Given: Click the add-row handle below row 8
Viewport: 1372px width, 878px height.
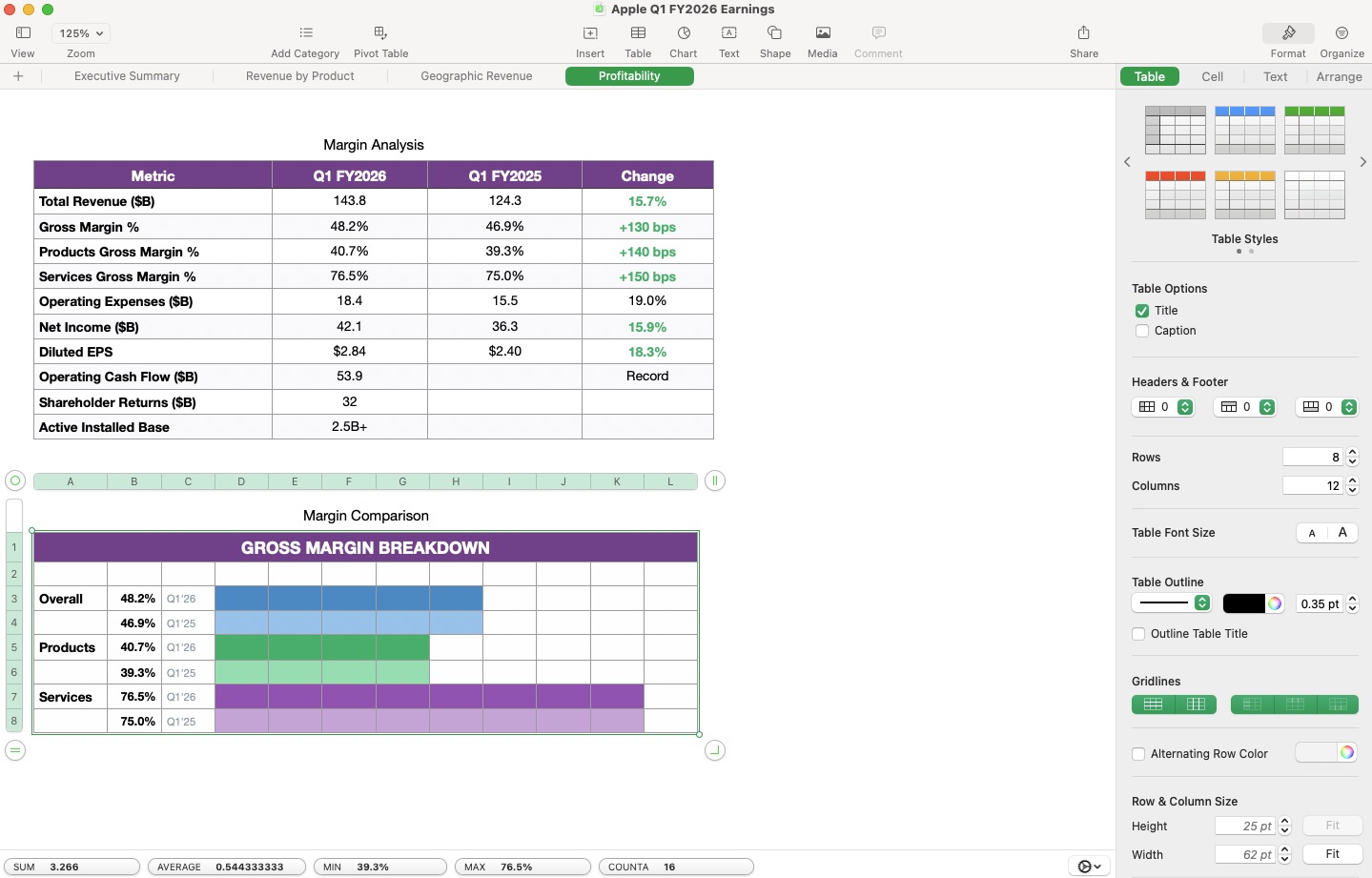Looking at the screenshot, I should (x=15, y=750).
